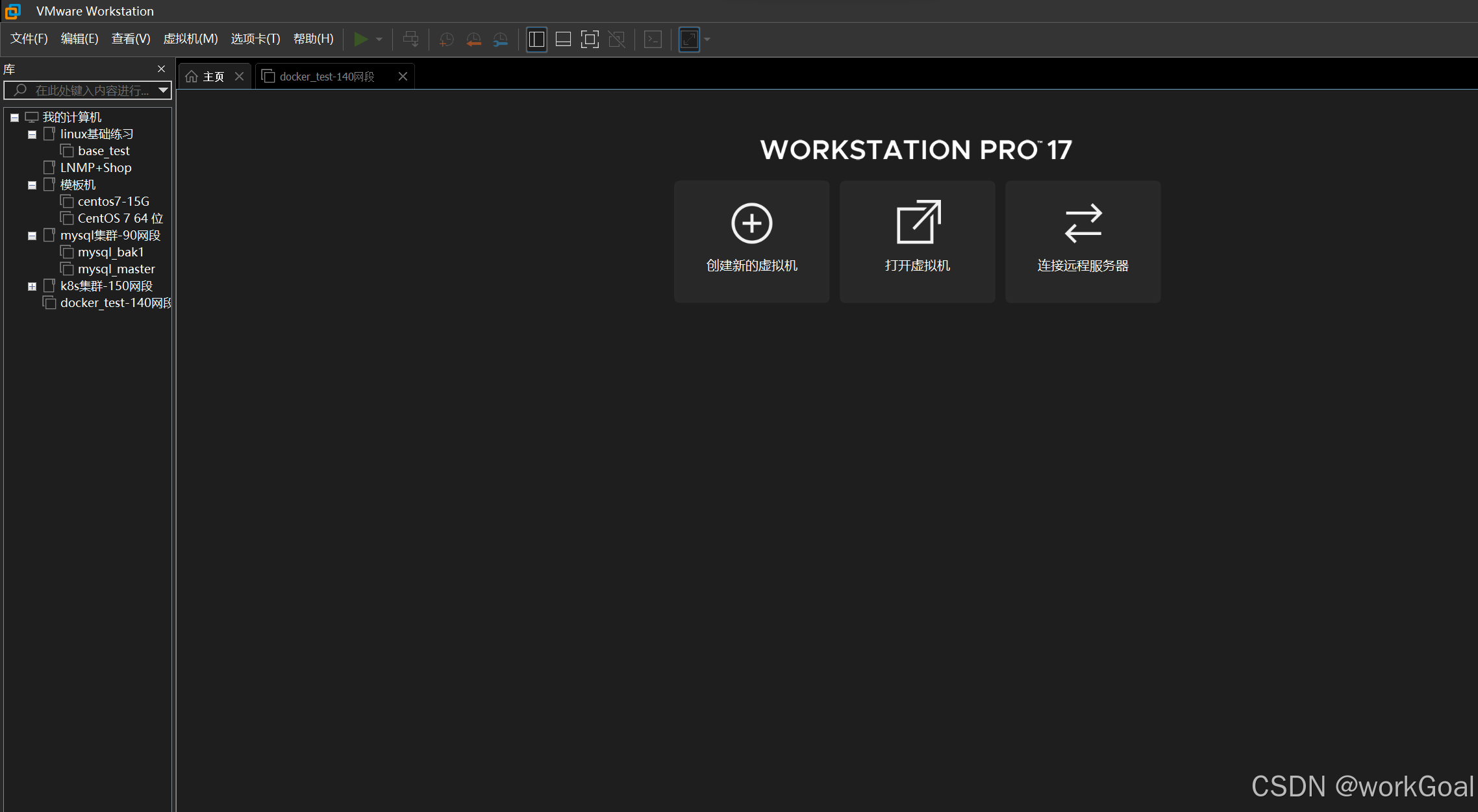Select 我的计算机 in the library

click(72, 117)
